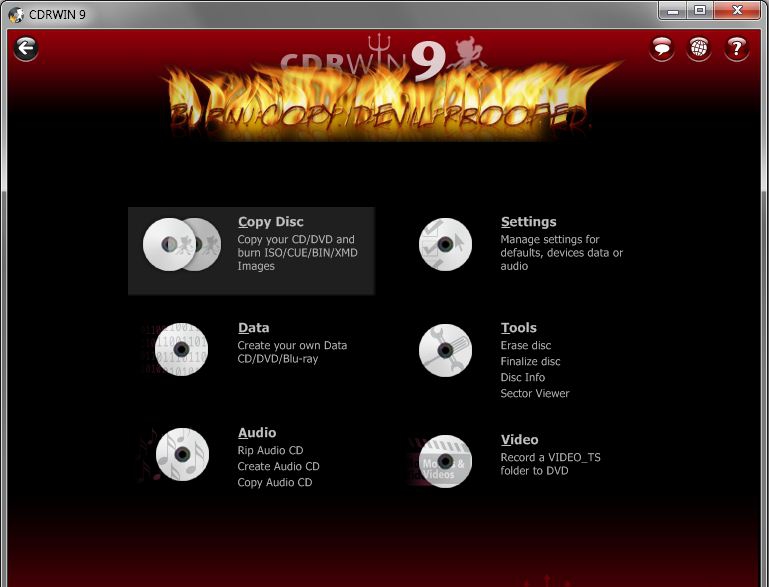Click 'Record a VIDEO_TS folder to DVD' text

(550, 464)
